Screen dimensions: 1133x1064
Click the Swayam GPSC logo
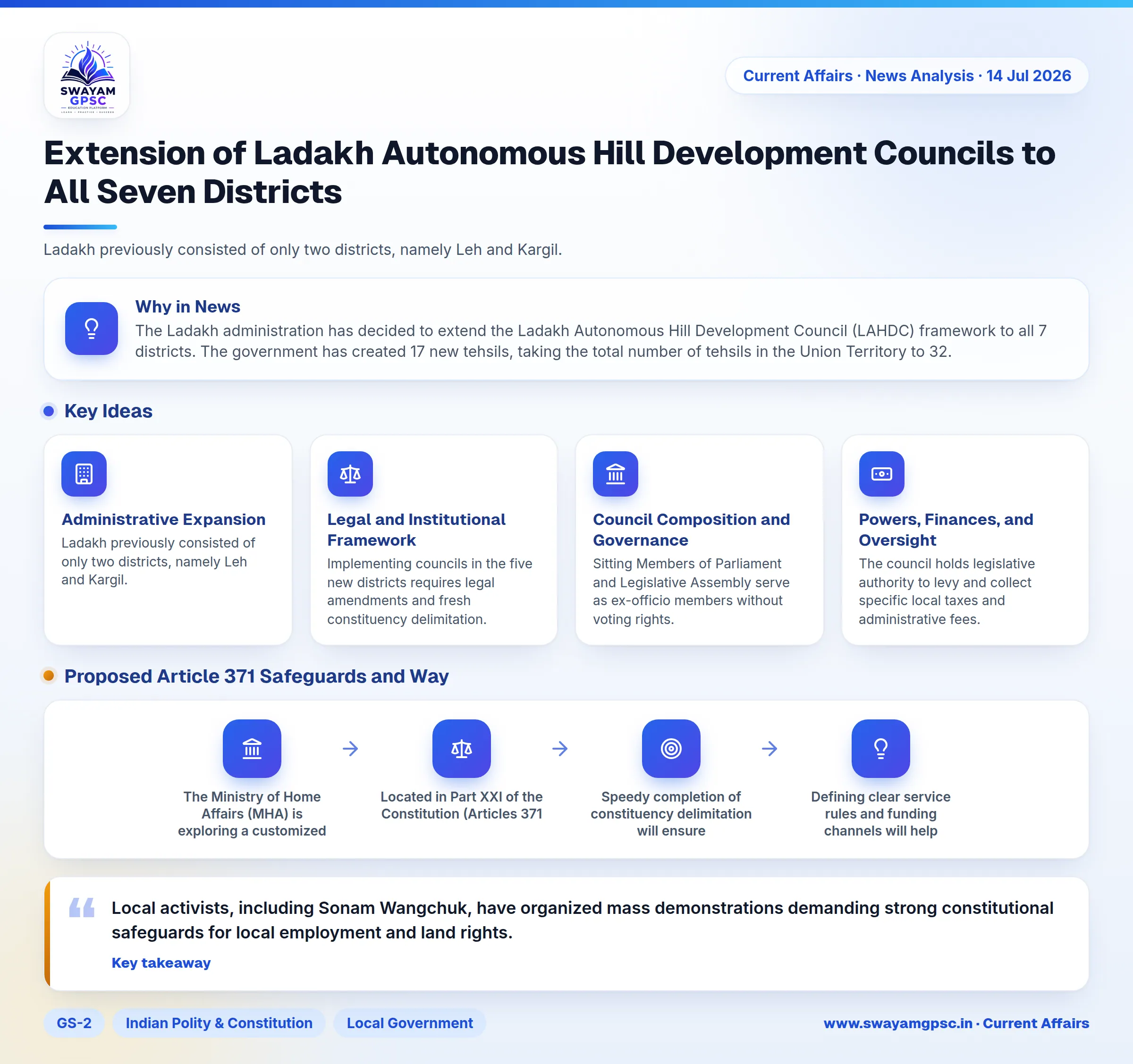coord(87,75)
